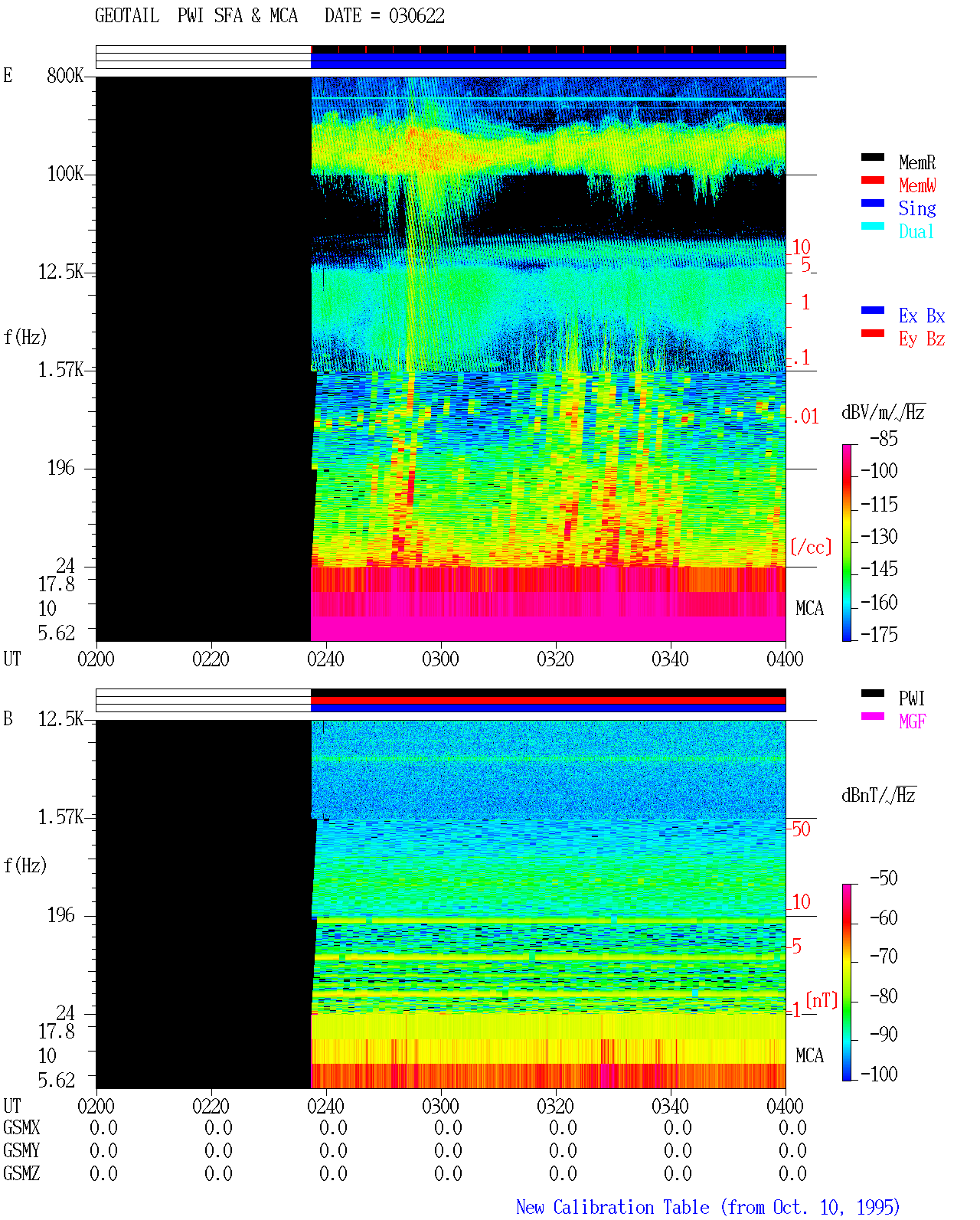Click the dBnT/√Hz unit label
980x1220 pixels.
click(x=879, y=795)
